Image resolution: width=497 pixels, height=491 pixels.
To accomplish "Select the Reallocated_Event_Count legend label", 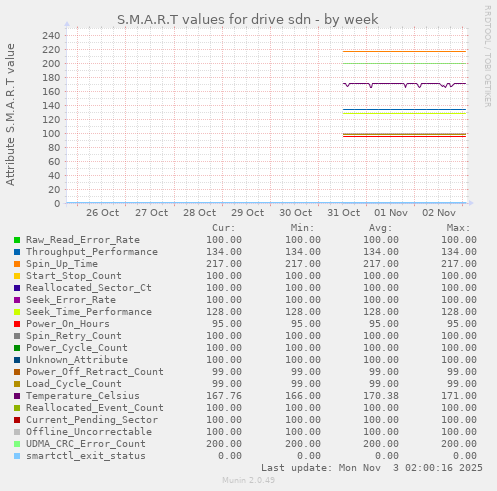I will pyautogui.click(x=95, y=408).
